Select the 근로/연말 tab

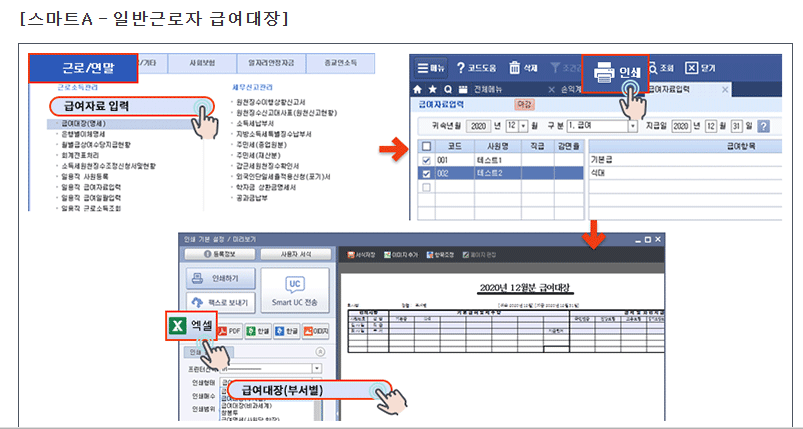coord(85,68)
